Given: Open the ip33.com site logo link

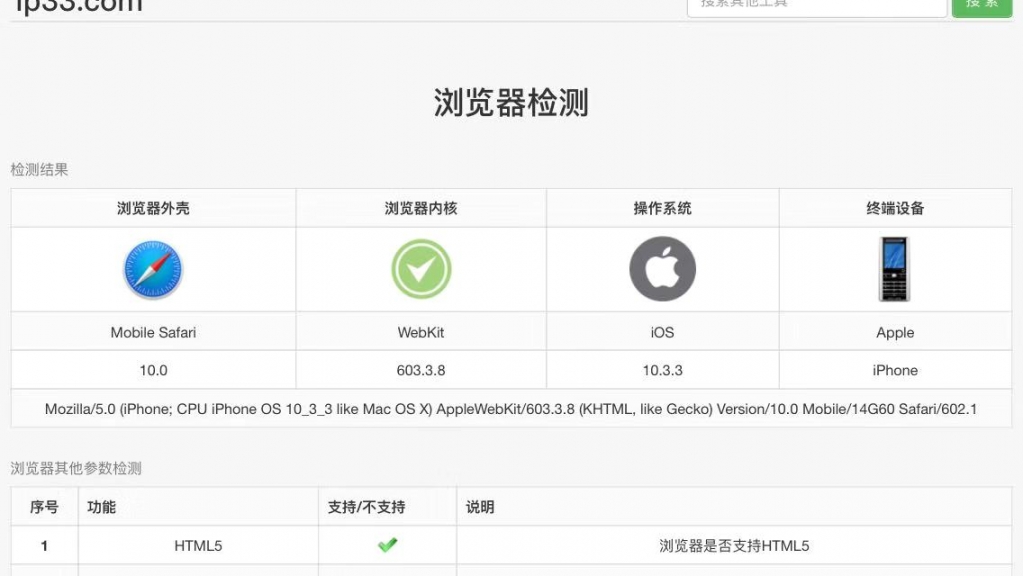Looking at the screenshot, I should click(x=78, y=7).
